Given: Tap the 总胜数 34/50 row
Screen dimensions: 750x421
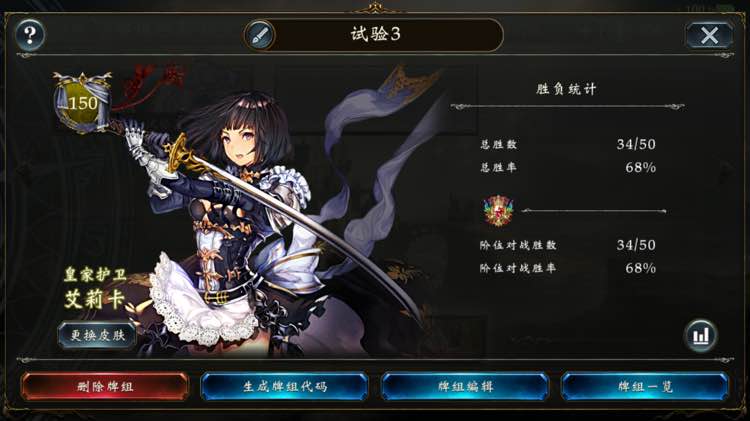Looking at the screenshot, I should coord(568,144).
